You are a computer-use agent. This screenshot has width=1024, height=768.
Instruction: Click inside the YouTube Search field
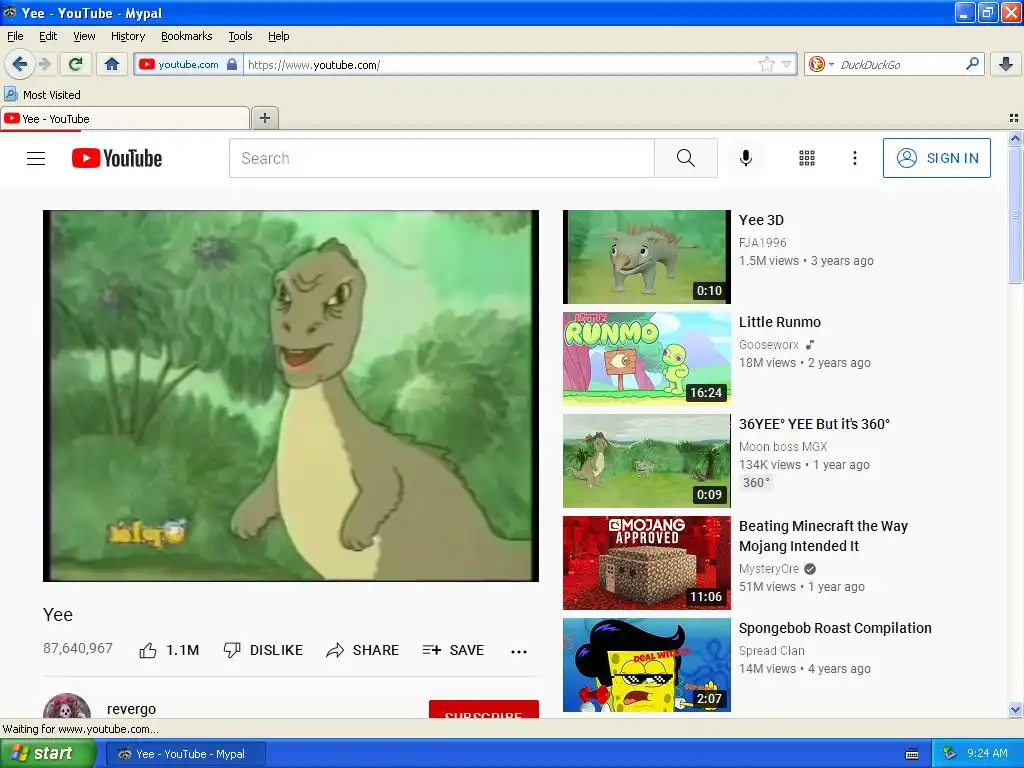point(441,158)
